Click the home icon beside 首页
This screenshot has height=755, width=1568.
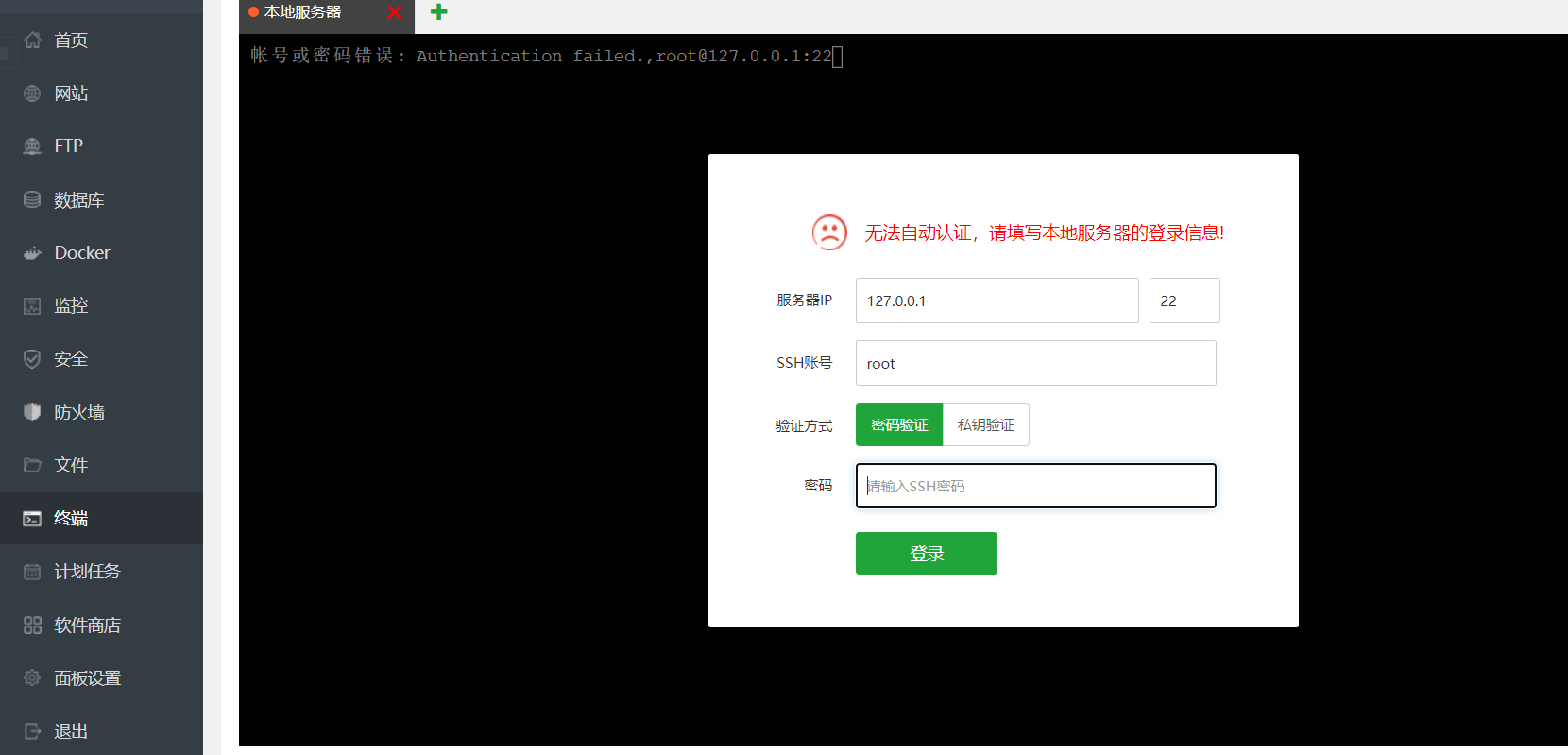(x=32, y=40)
